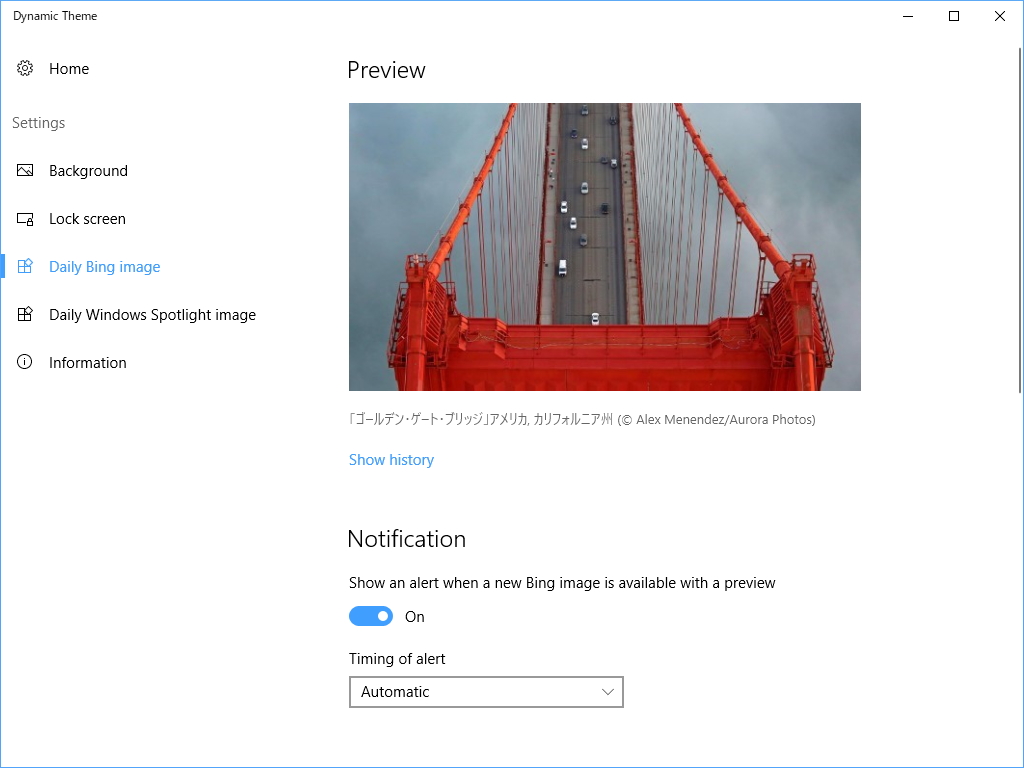Turn off the new Bing image alert toggle
Viewport: 1024px width, 768px height.
[x=371, y=616]
